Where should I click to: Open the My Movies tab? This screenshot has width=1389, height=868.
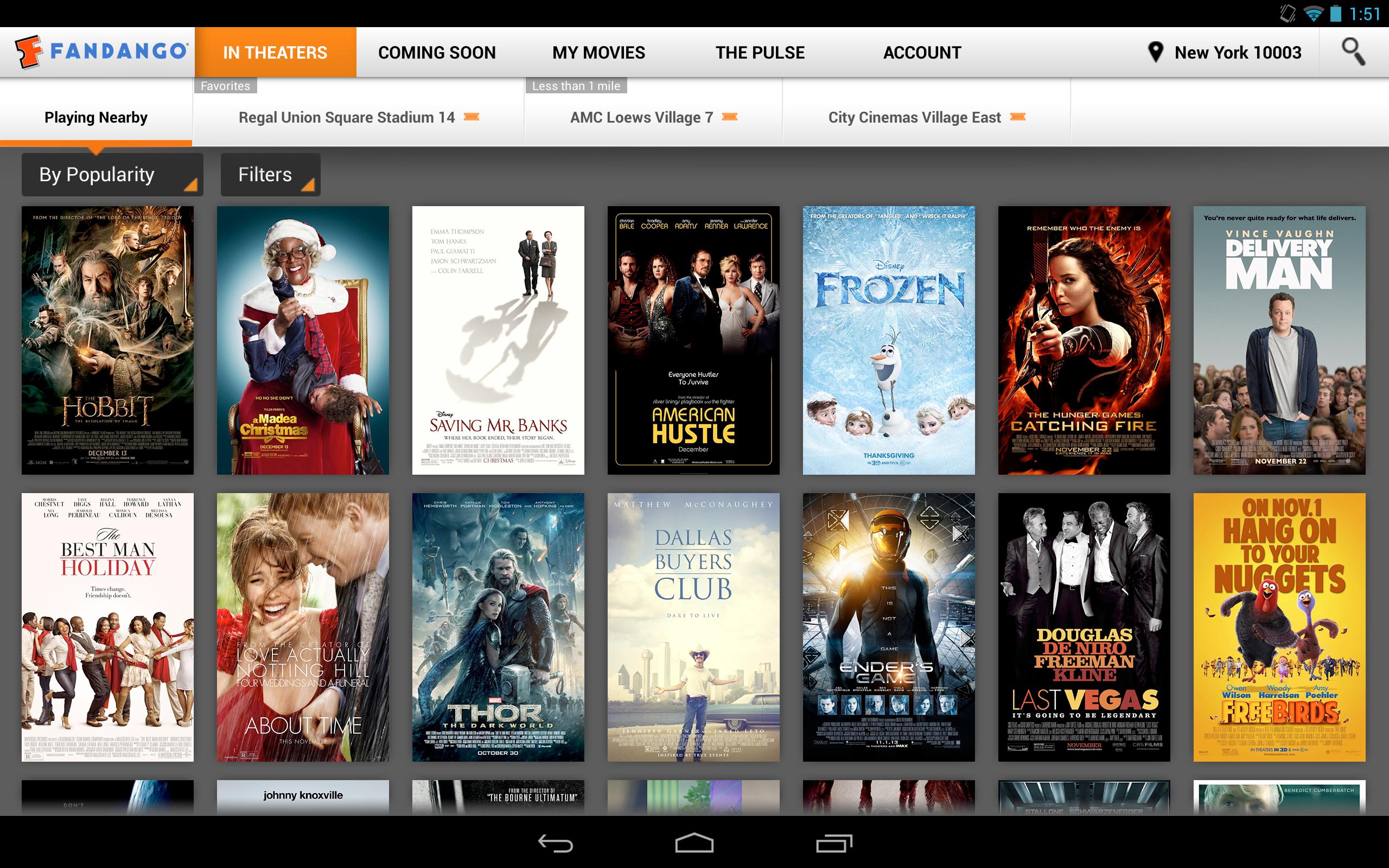pos(598,52)
